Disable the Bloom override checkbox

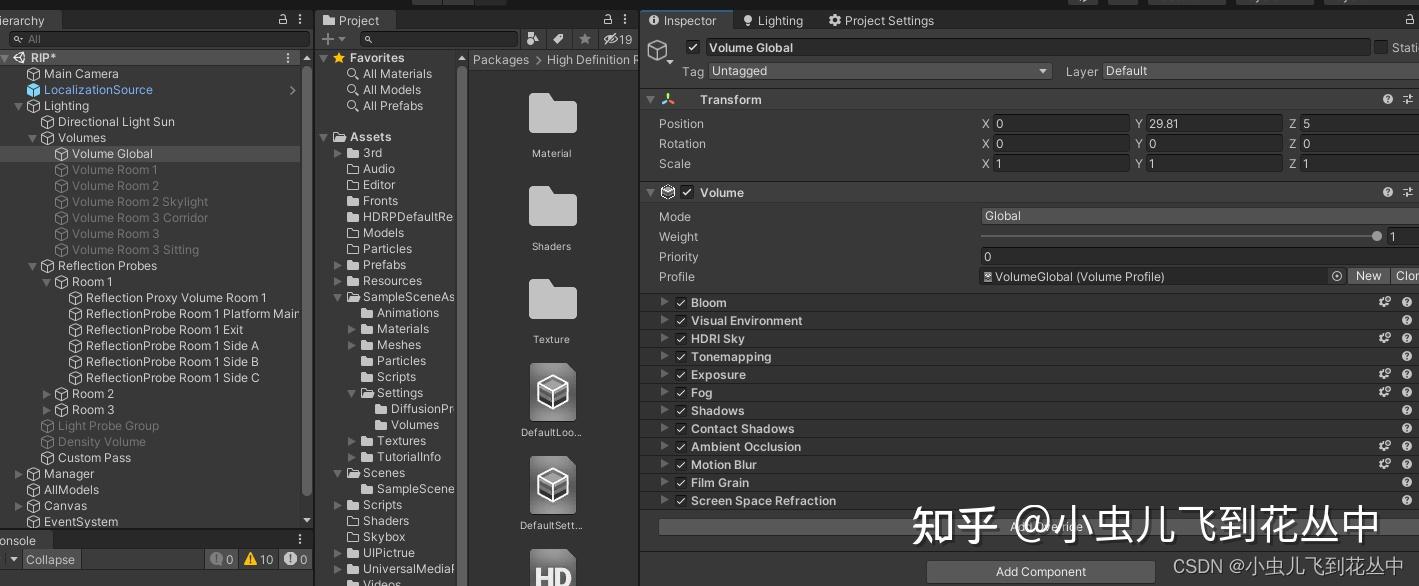[681, 303]
